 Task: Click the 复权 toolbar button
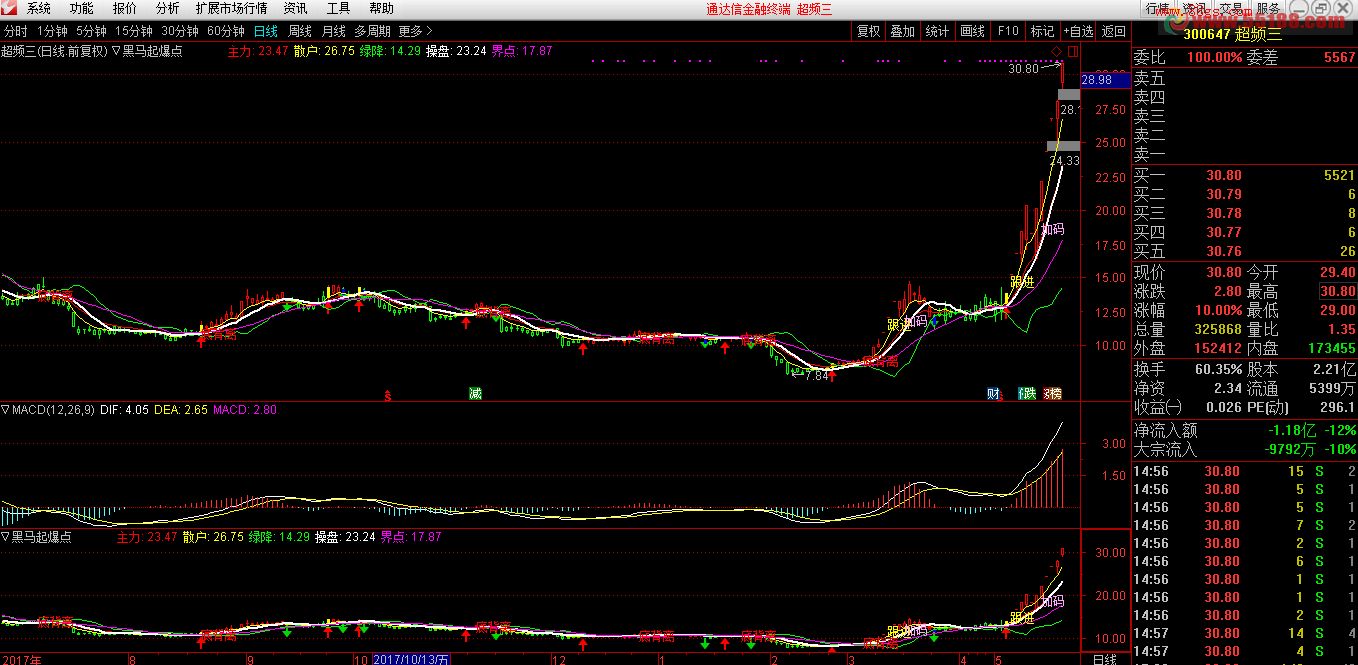pos(869,31)
